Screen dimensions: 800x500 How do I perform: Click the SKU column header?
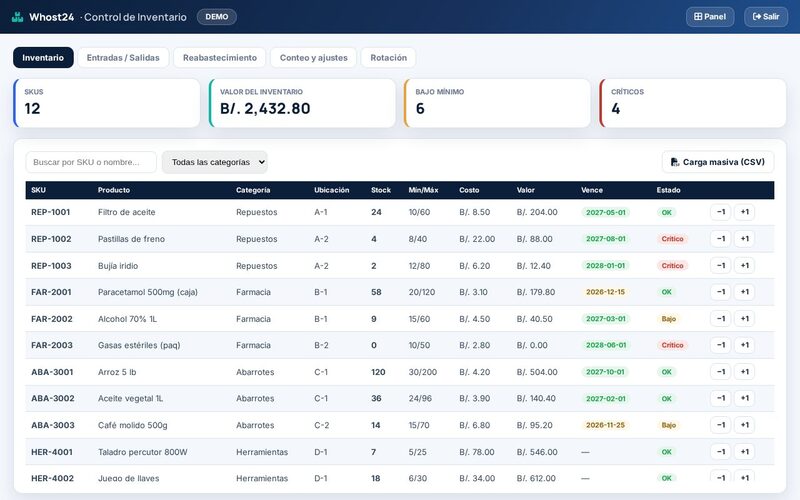click(x=38, y=190)
